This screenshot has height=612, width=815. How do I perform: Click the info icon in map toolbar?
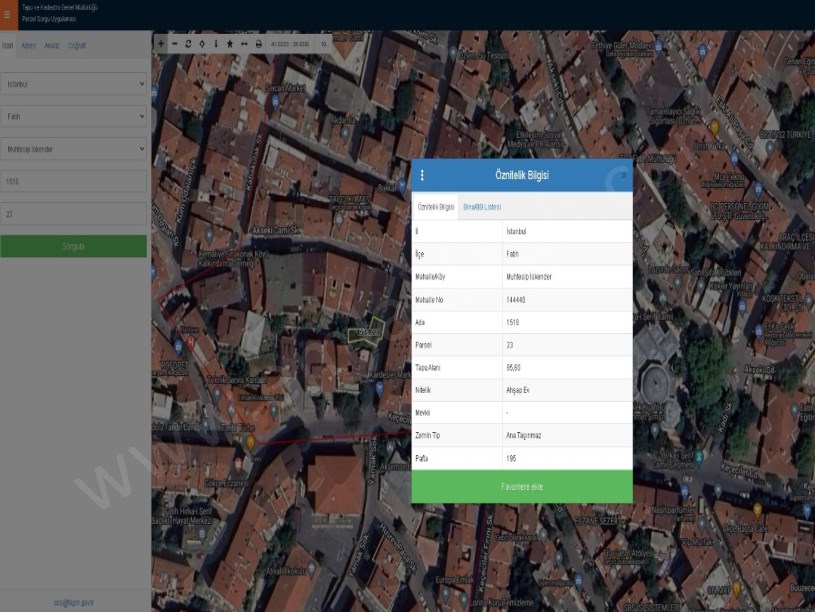coord(216,44)
